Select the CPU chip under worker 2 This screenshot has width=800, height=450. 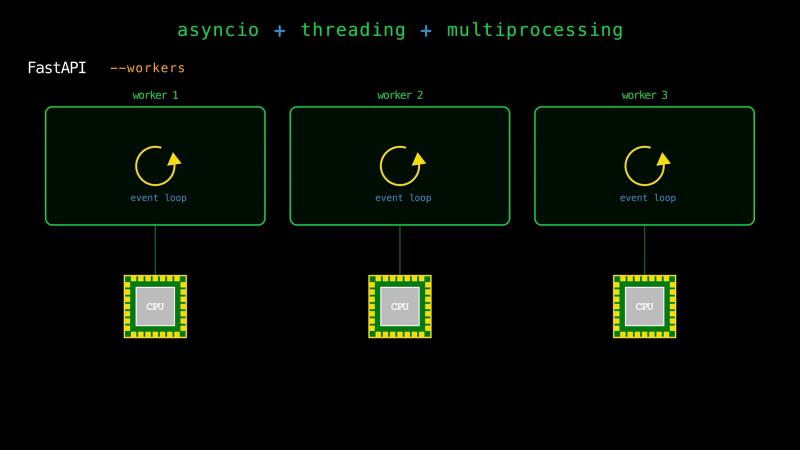[400, 306]
